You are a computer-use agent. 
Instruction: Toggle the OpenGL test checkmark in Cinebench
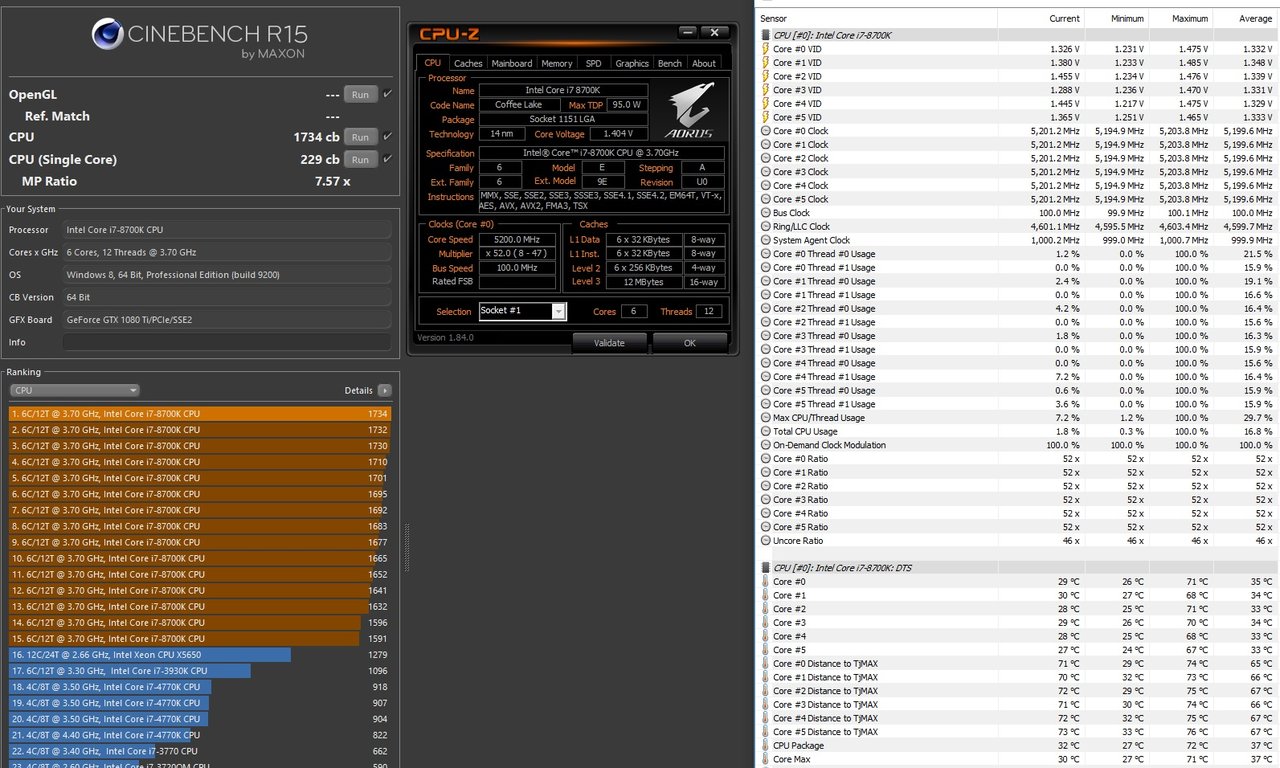(x=387, y=94)
